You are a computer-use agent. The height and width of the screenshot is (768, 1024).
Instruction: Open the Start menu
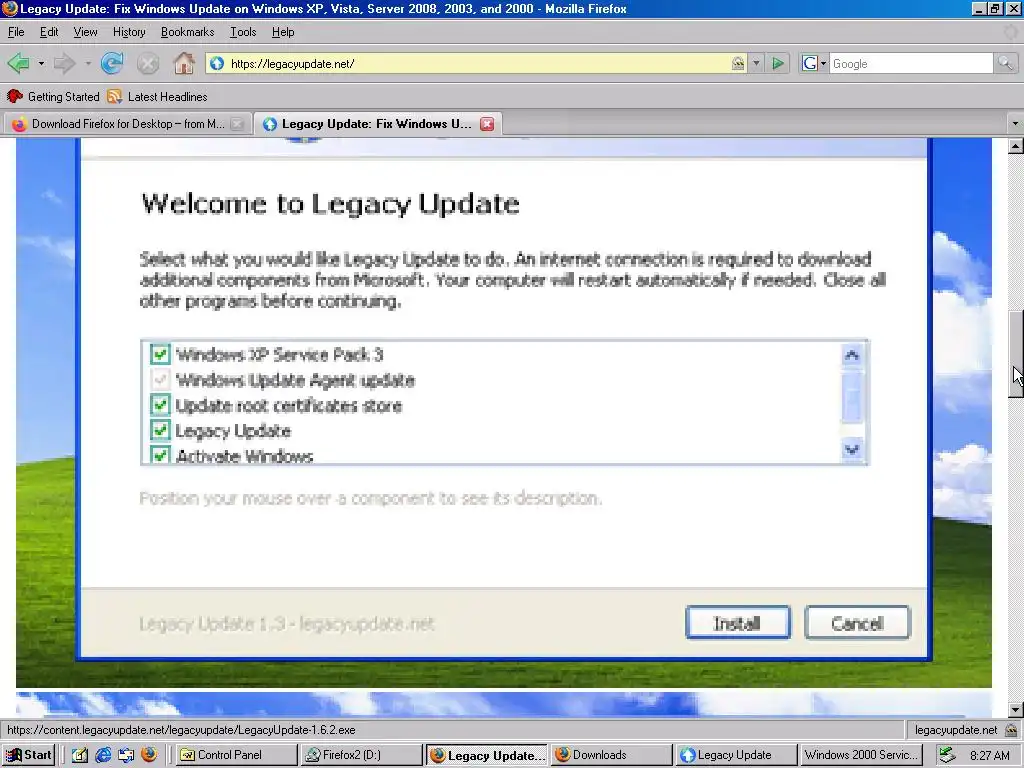[x=28, y=755]
